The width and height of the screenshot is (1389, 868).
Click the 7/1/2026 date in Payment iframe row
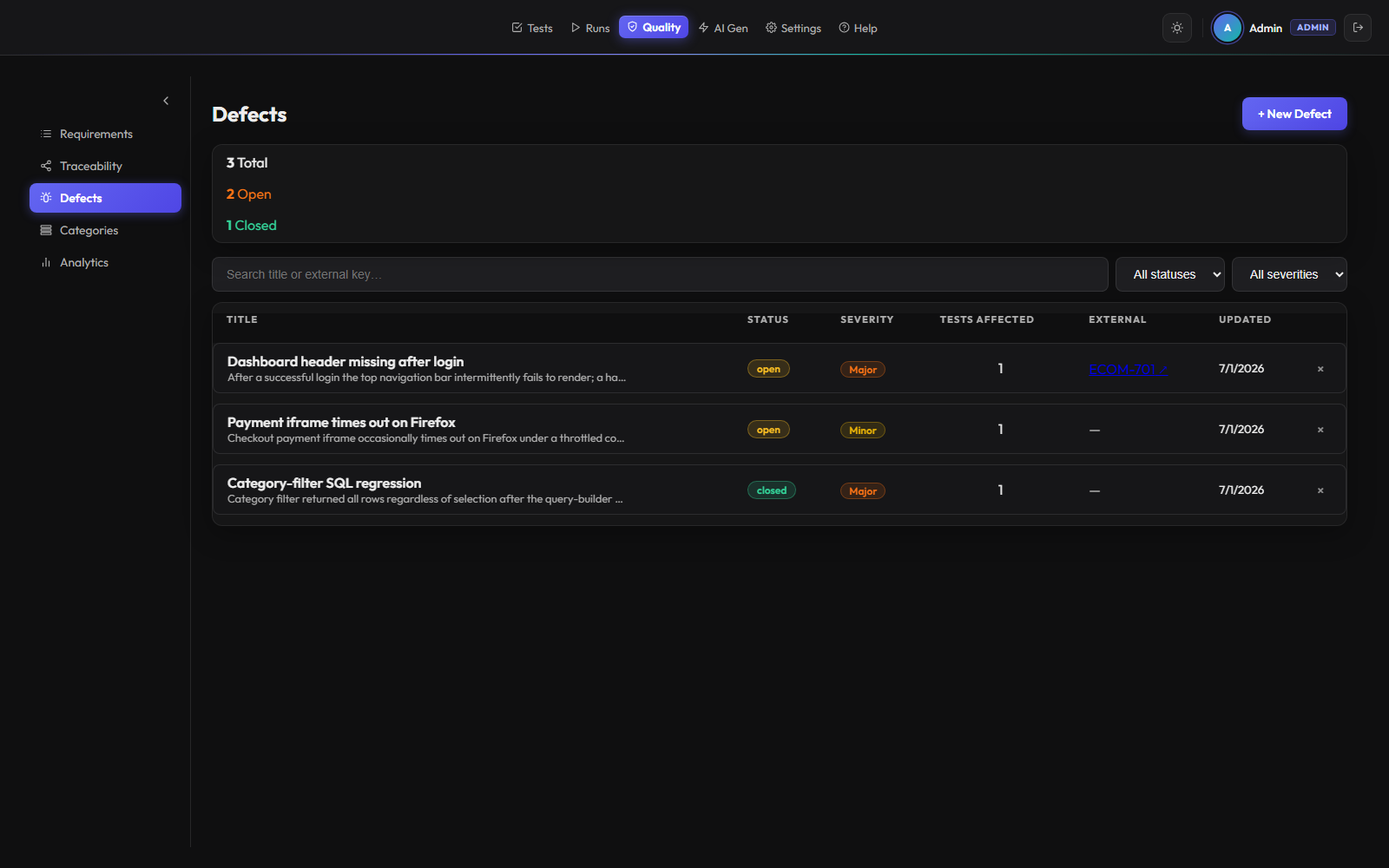1241,430
